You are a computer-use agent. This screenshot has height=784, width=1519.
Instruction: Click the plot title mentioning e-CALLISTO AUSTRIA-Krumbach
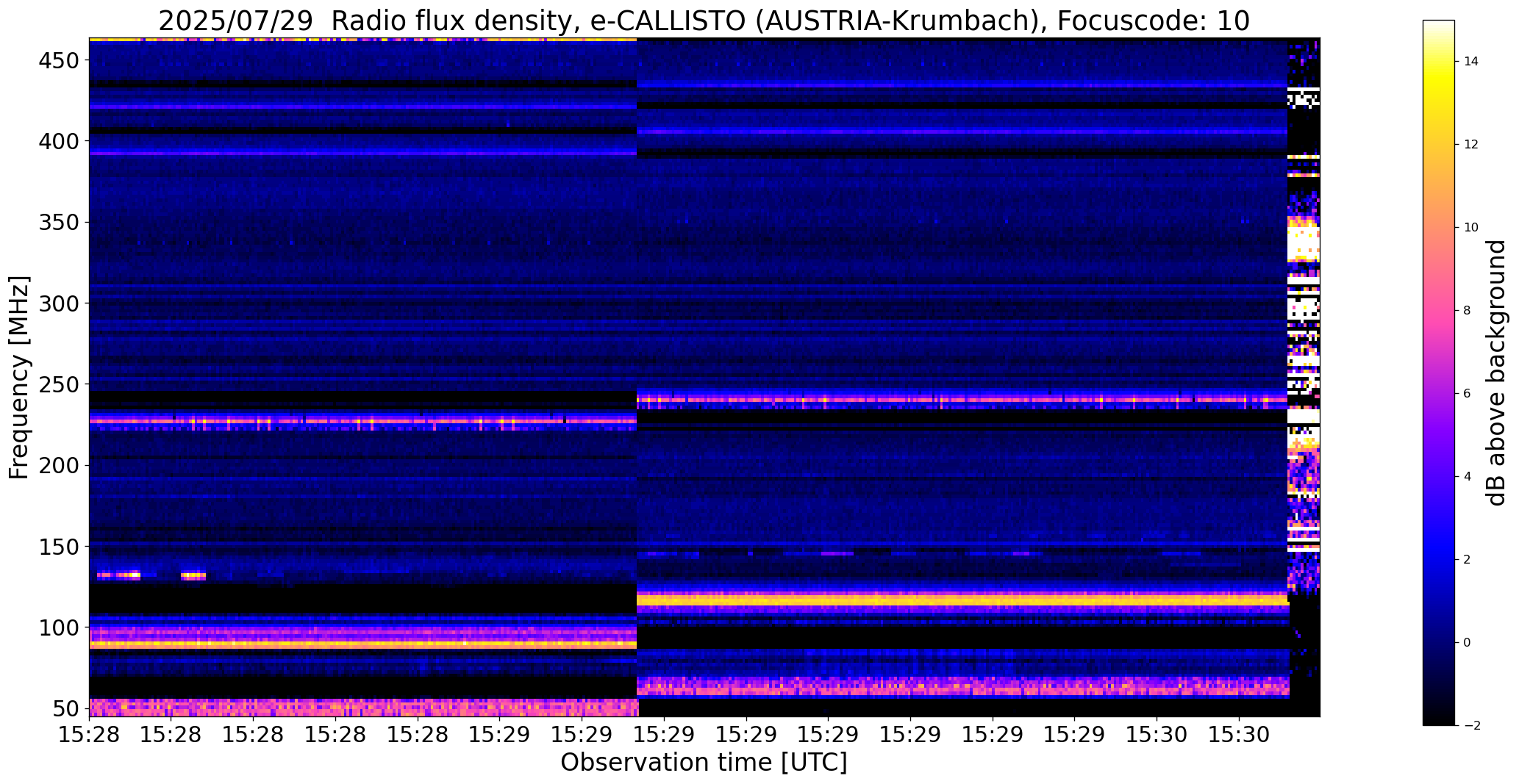[704, 21]
